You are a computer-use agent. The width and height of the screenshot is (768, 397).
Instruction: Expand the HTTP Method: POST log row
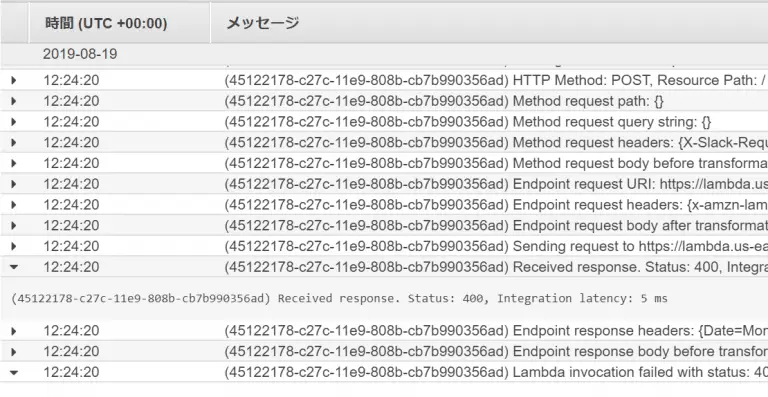[x=14, y=80]
